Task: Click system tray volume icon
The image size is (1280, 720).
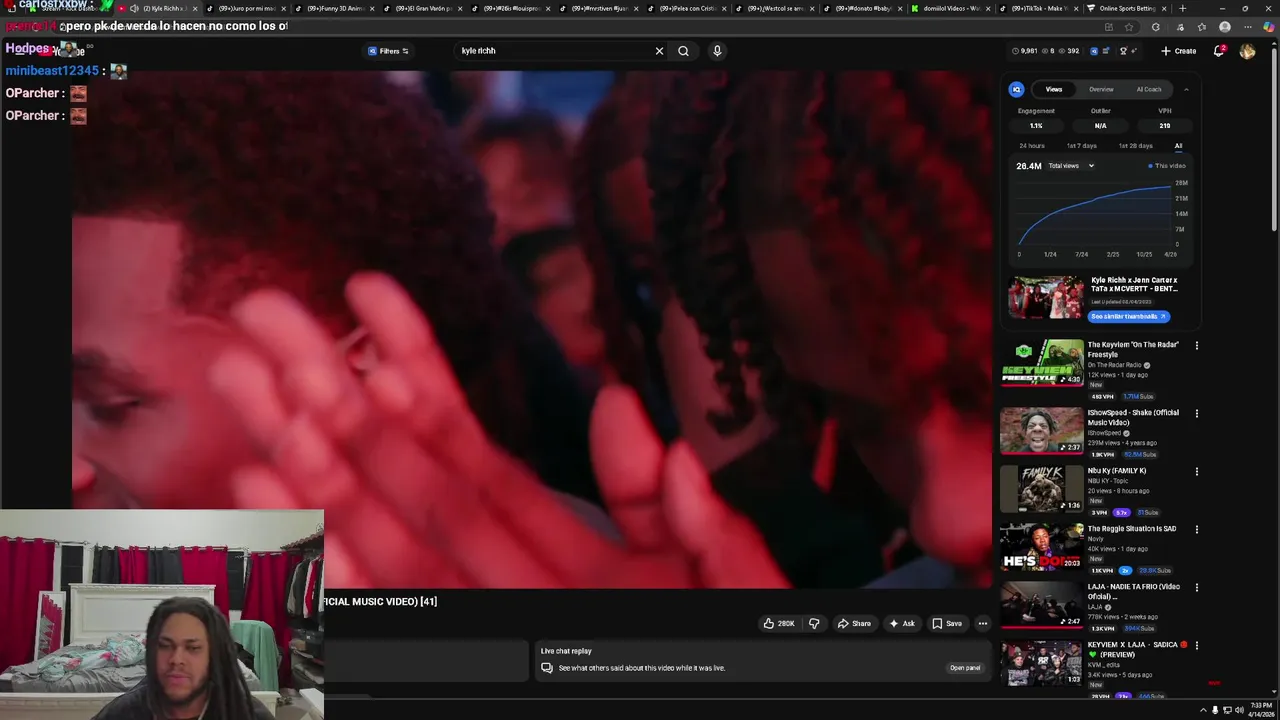Action: [x=1239, y=710]
